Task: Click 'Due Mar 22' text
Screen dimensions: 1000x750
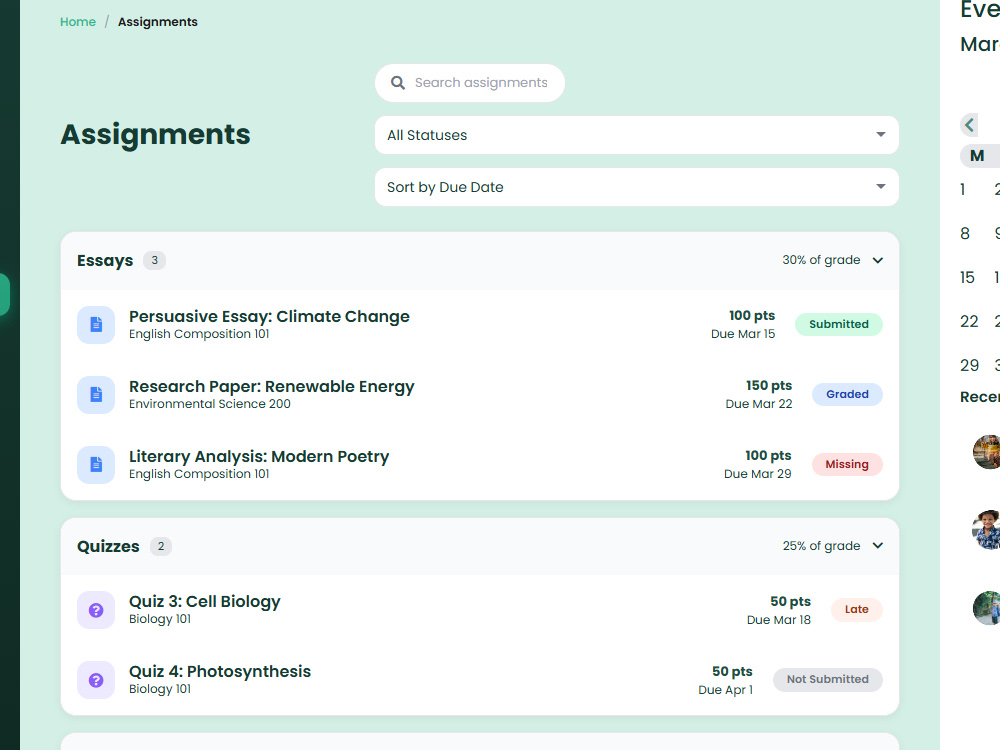Action: pos(759,404)
